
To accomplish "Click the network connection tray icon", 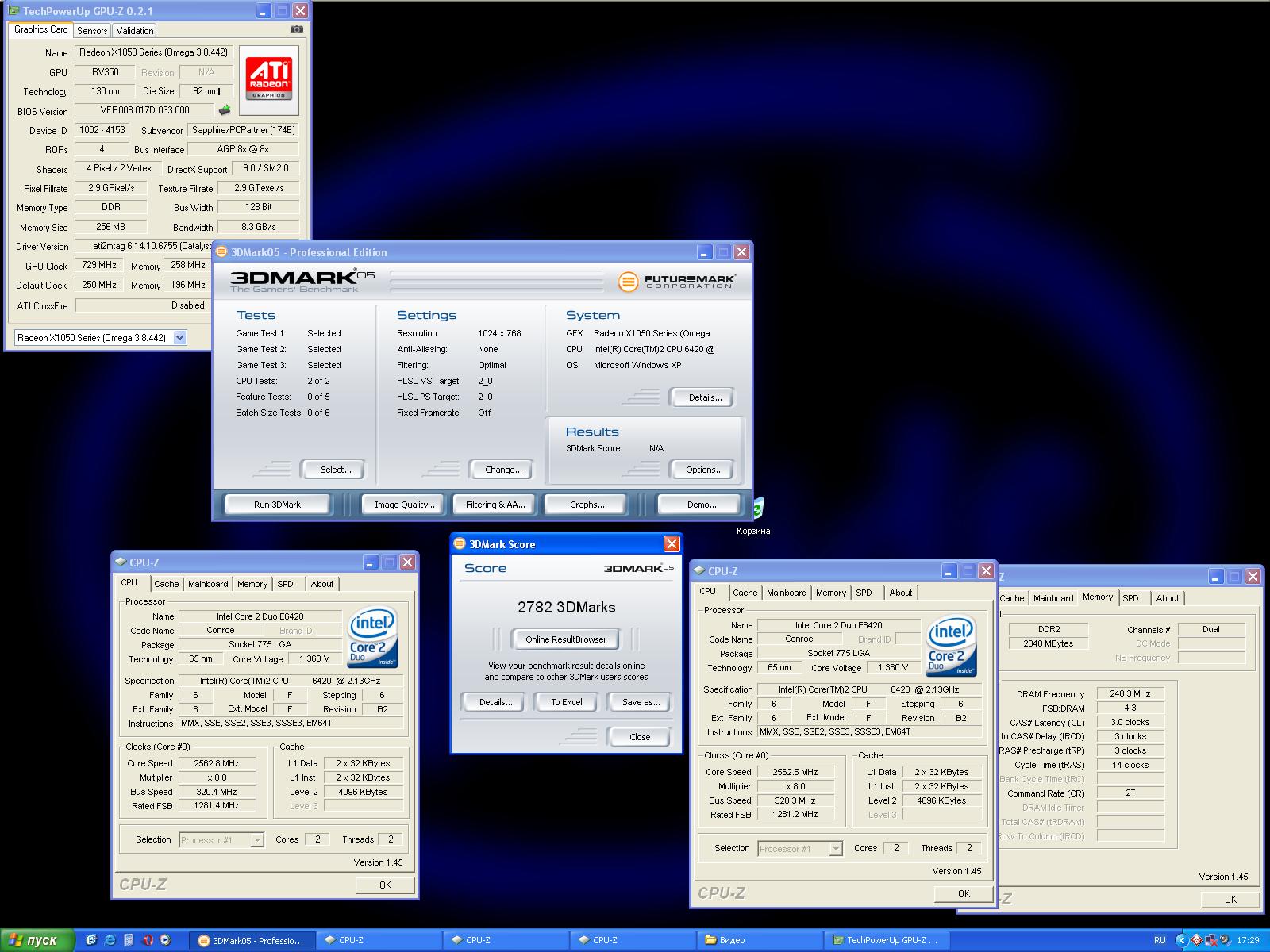I will pos(1211,940).
